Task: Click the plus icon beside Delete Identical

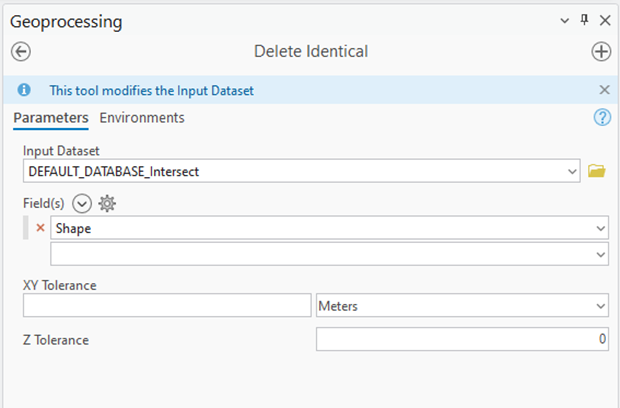Action: [601, 52]
